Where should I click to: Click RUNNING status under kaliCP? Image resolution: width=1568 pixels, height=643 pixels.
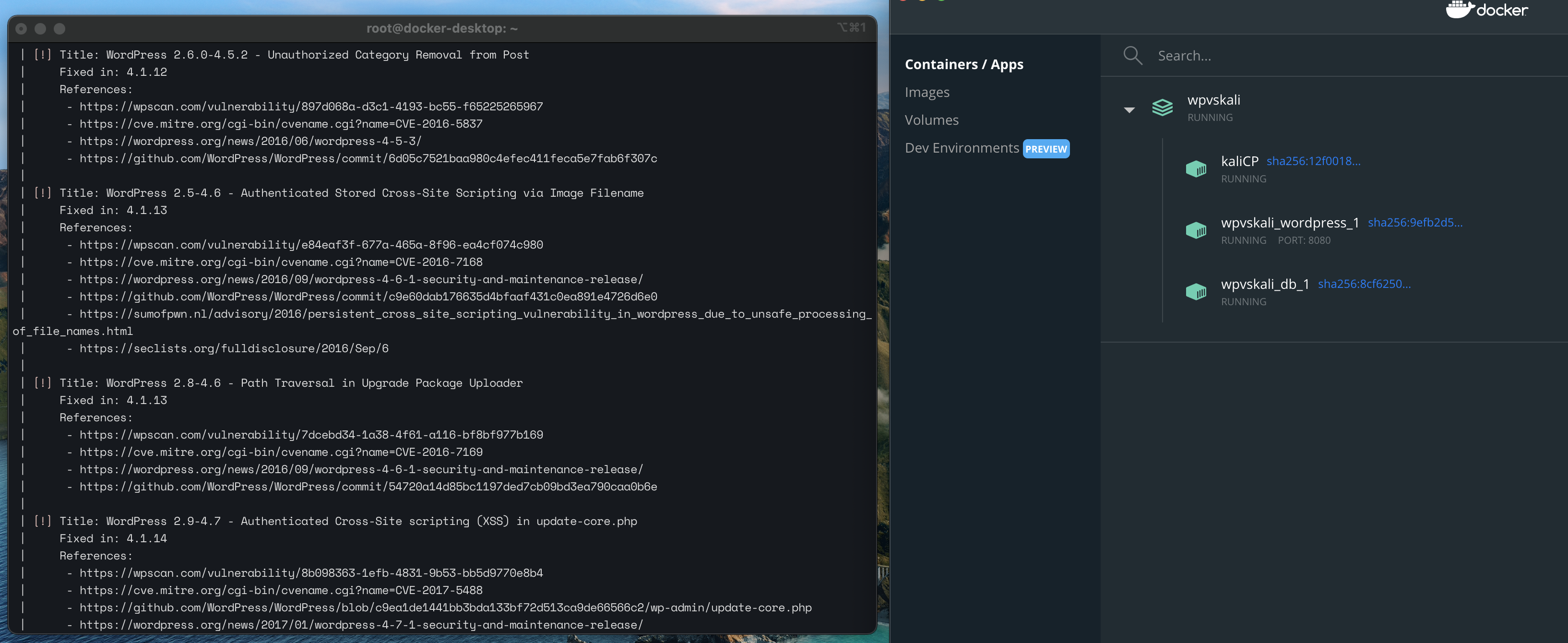[1243, 179]
